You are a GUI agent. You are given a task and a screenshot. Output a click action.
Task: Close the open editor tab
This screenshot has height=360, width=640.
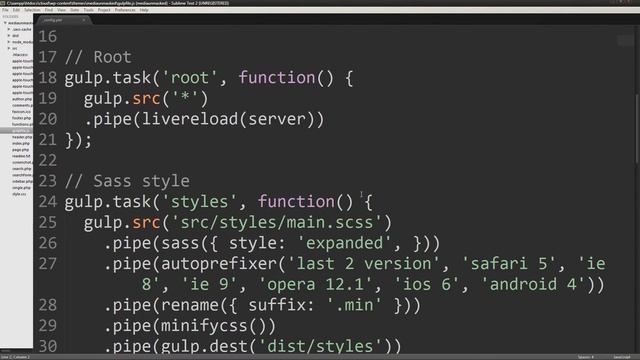(x=84, y=20)
